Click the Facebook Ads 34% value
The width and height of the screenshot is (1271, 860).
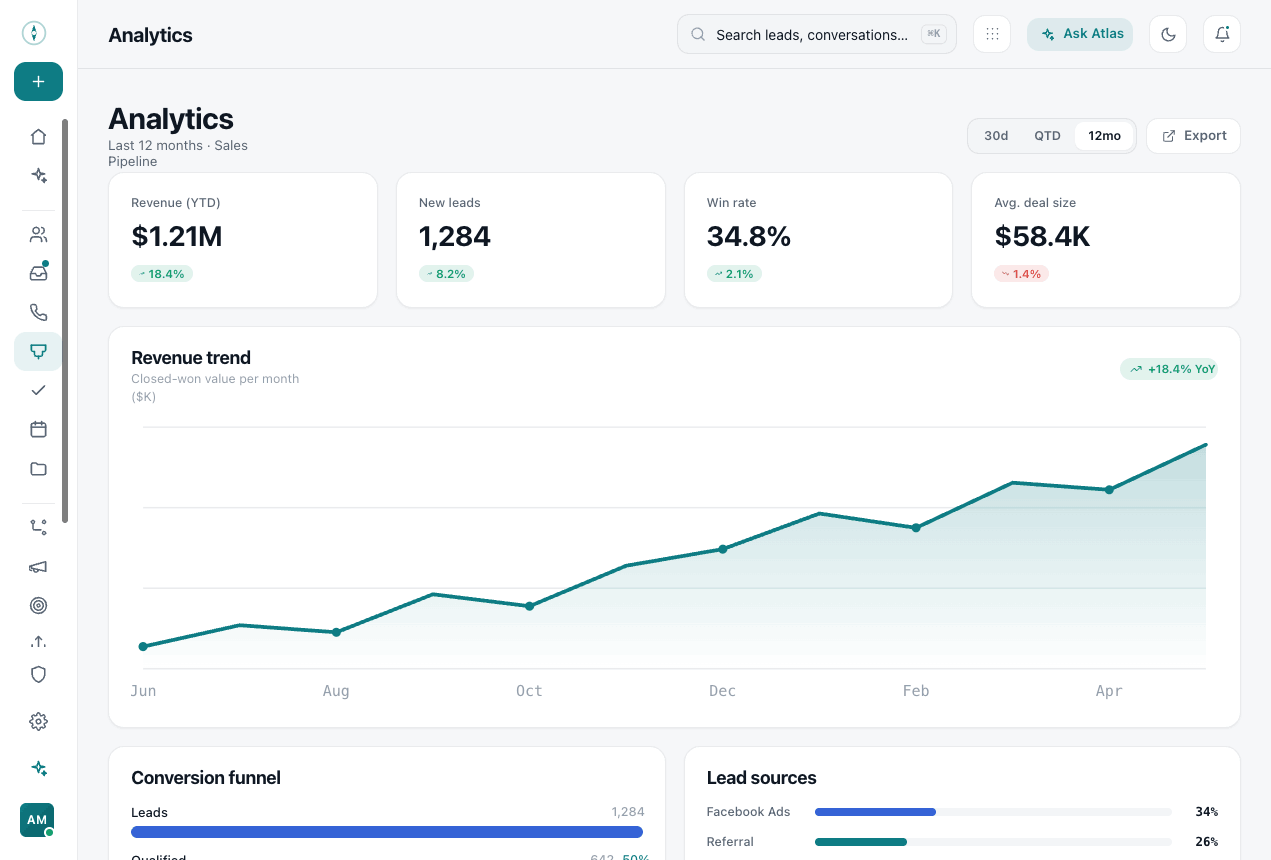(1207, 812)
